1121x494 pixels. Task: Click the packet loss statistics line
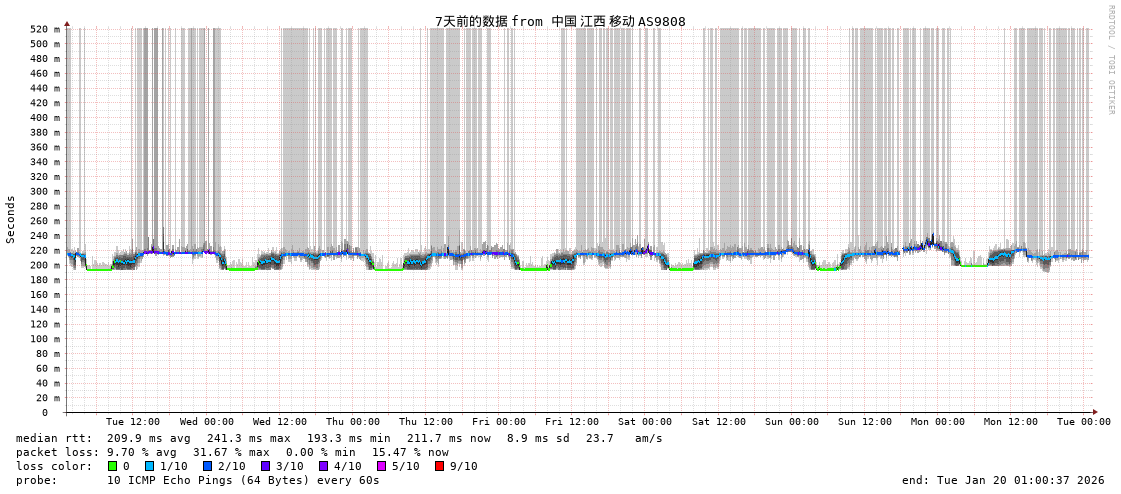[232, 452]
